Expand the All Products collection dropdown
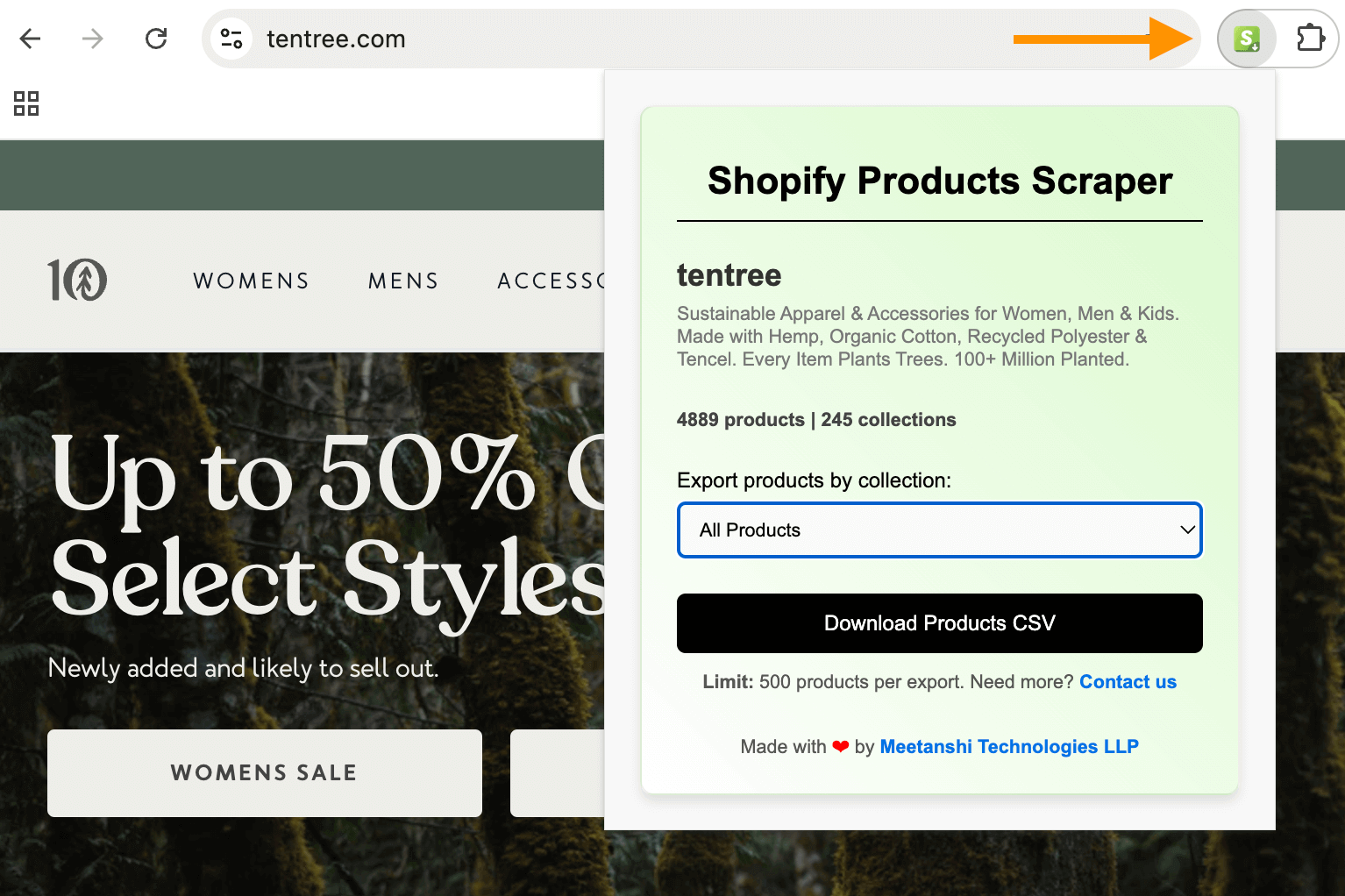This screenshot has width=1345, height=896. [940, 530]
